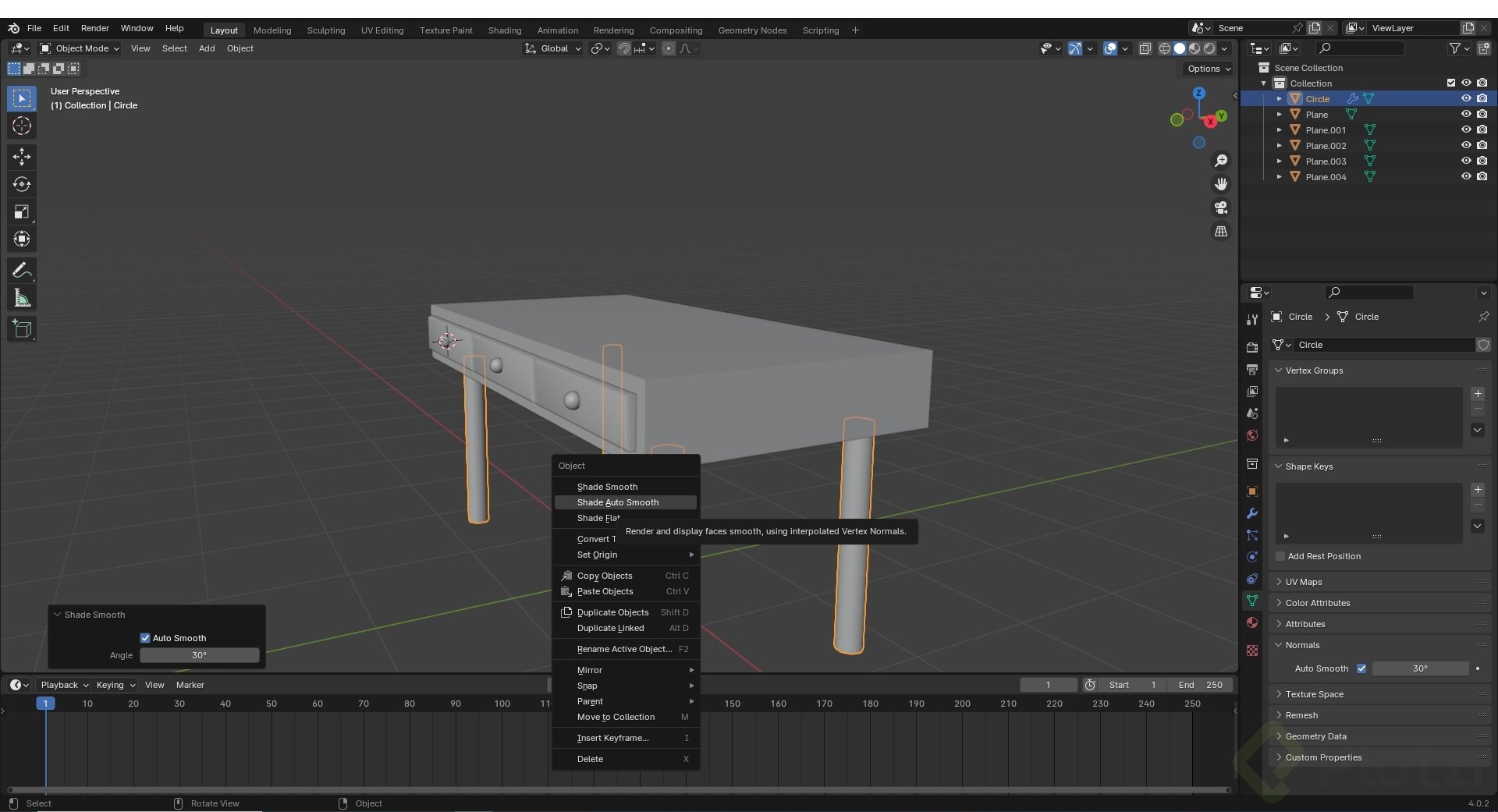The width and height of the screenshot is (1498, 812).
Task: Open the Modifiers properties tab
Action: [x=1252, y=513]
